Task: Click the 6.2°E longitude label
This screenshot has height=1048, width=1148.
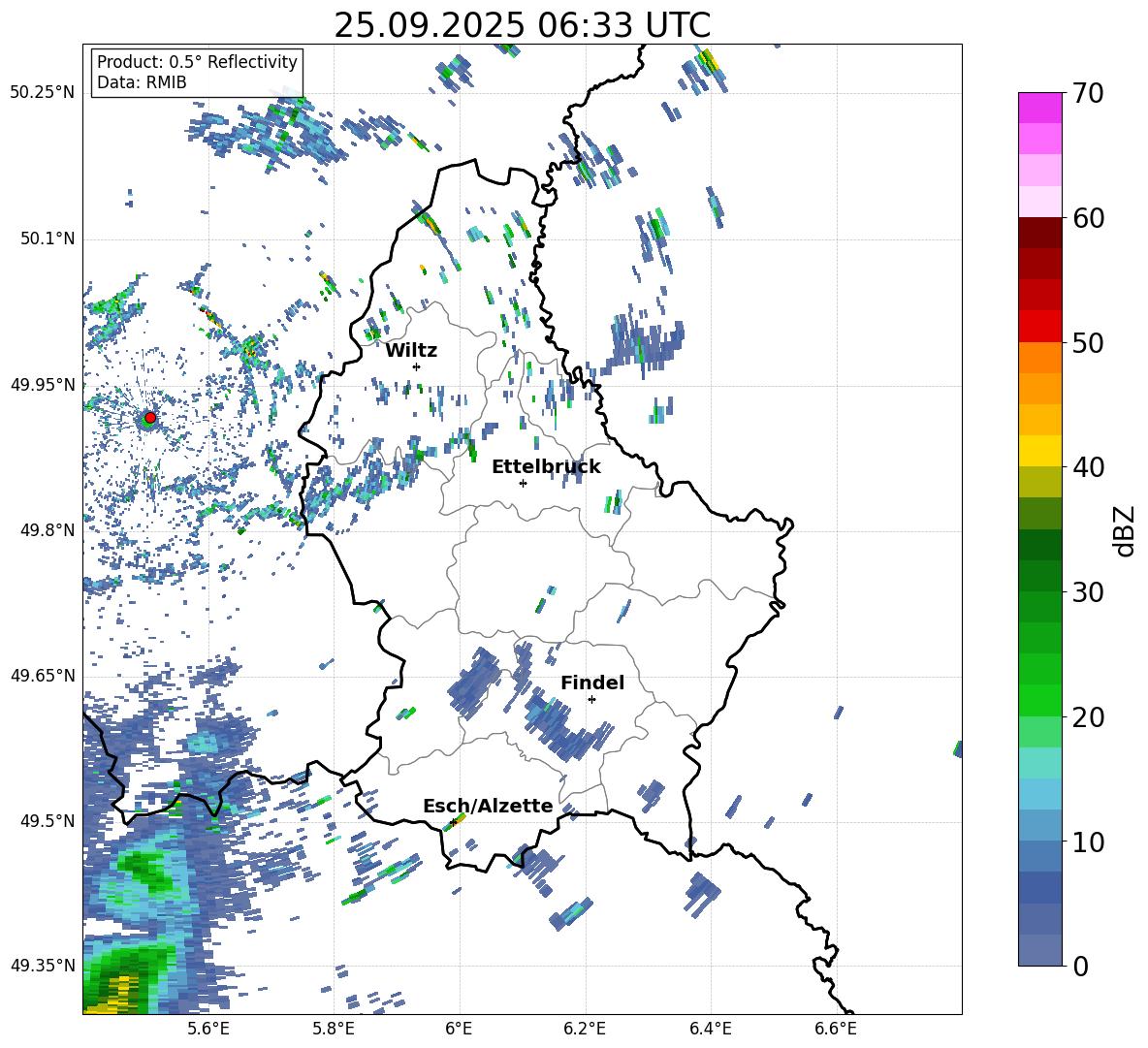Action: point(585,1029)
